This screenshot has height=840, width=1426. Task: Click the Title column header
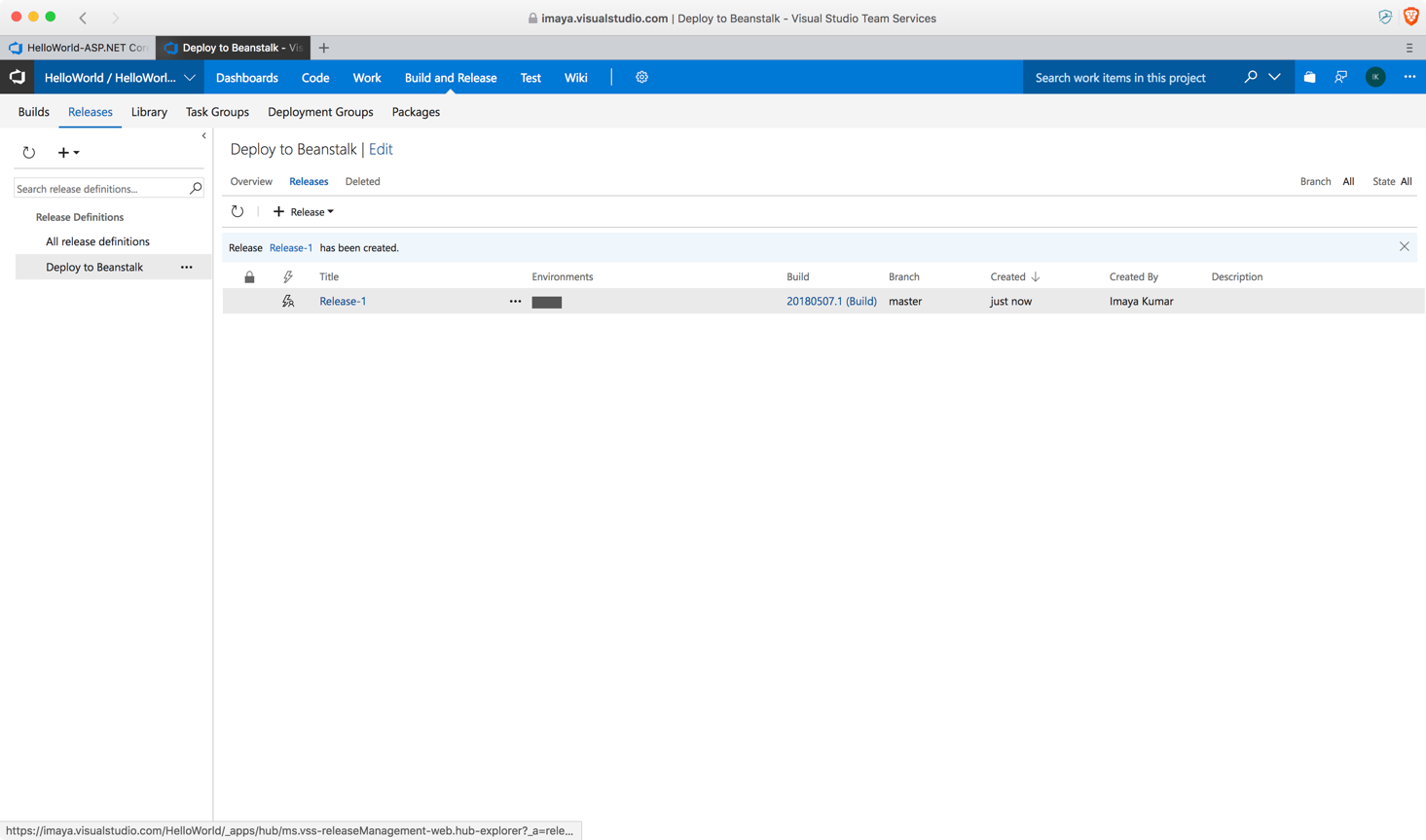click(x=329, y=276)
